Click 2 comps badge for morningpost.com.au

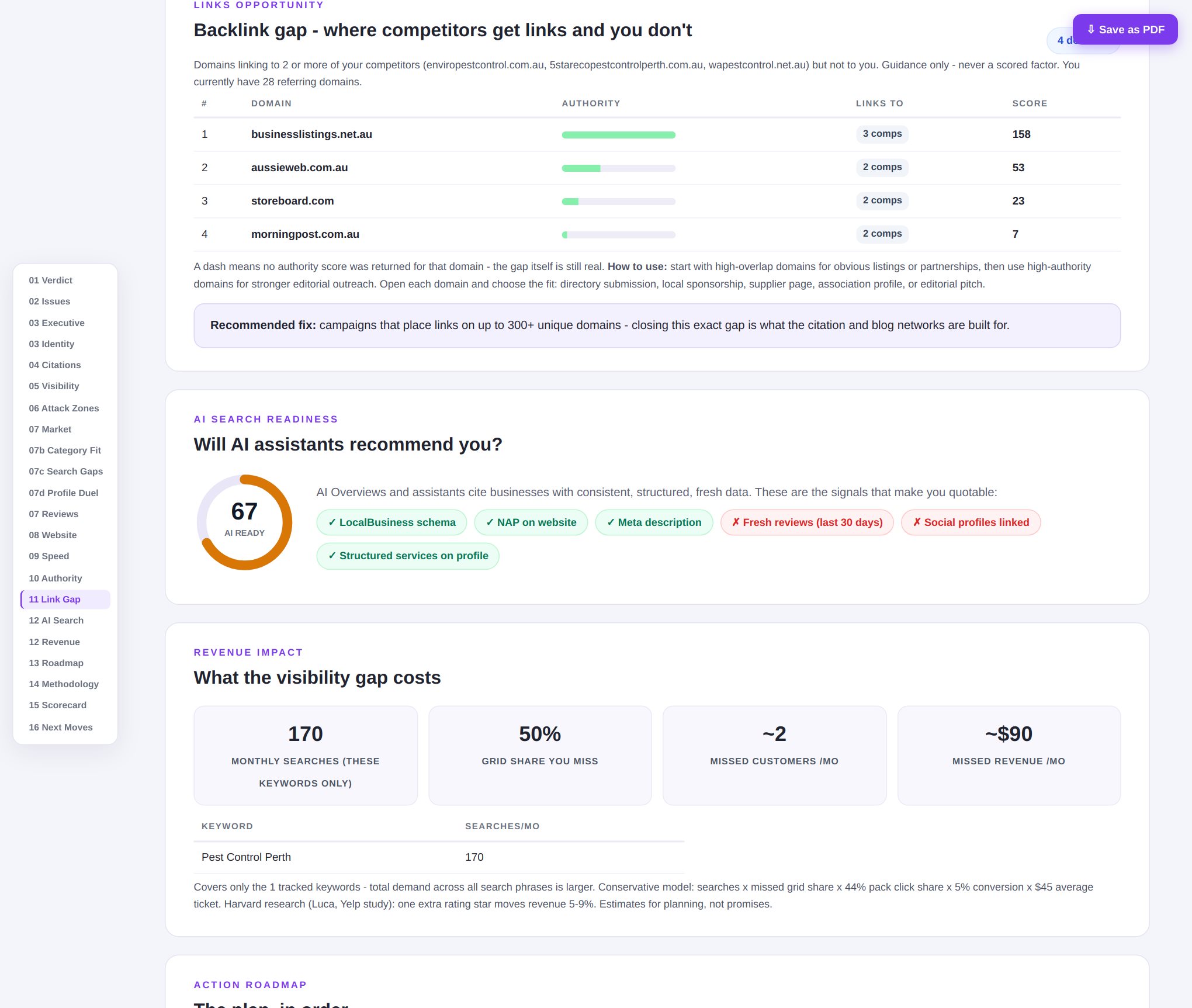click(882, 234)
